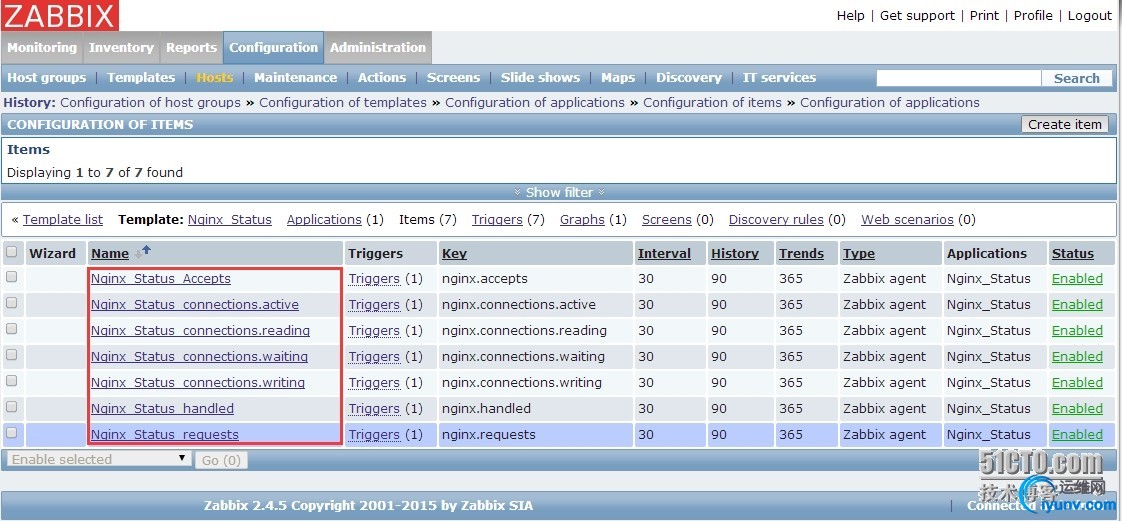
Task: Toggle the select-all items checkbox
Action: 11,252
